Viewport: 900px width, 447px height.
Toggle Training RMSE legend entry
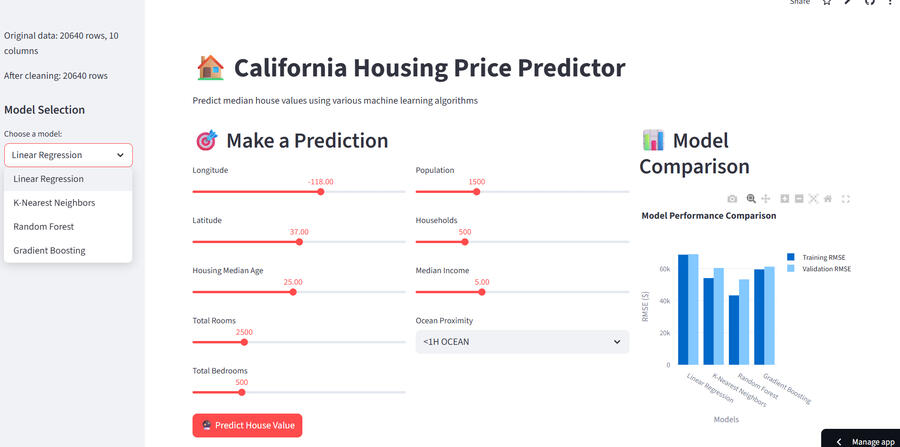coord(825,257)
